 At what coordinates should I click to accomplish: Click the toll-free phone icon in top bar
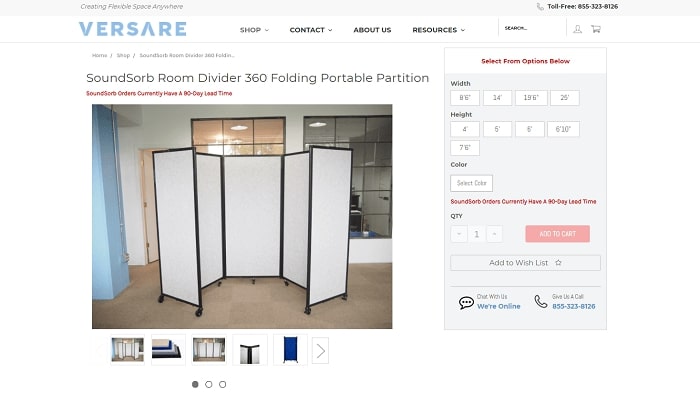(x=540, y=7)
